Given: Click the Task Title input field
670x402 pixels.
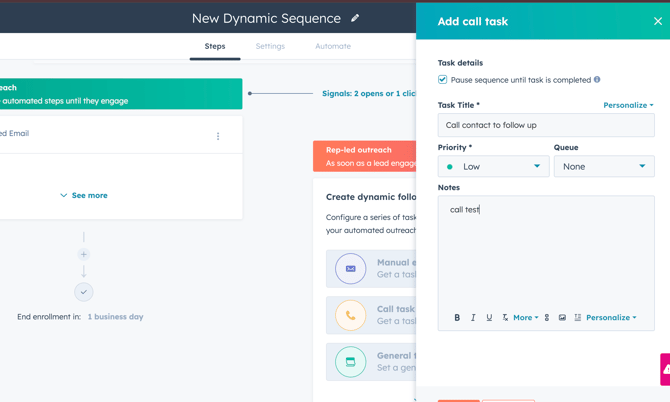Looking at the screenshot, I should pyautogui.click(x=545, y=126).
